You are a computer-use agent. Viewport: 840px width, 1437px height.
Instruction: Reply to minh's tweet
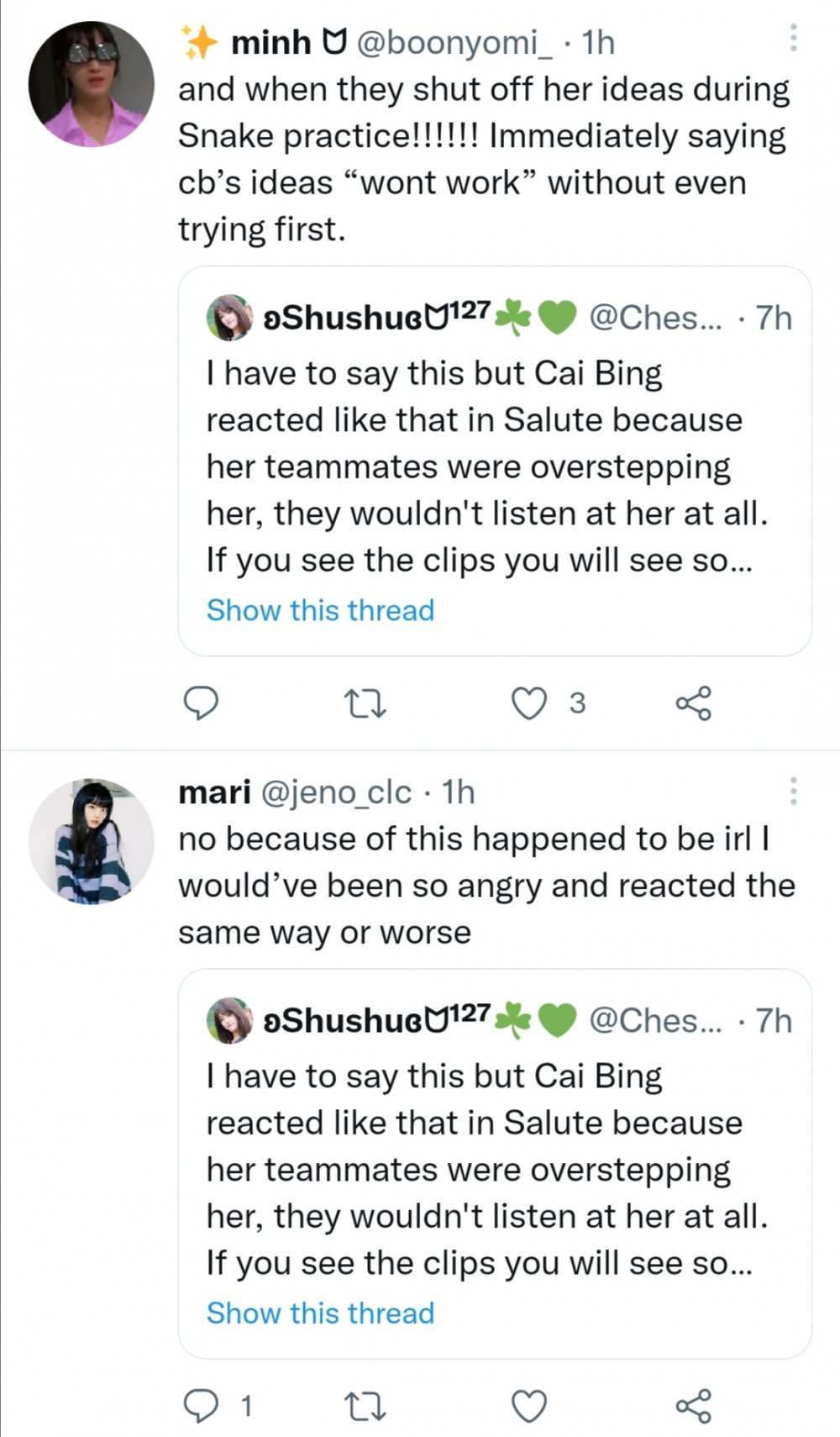tap(201, 703)
